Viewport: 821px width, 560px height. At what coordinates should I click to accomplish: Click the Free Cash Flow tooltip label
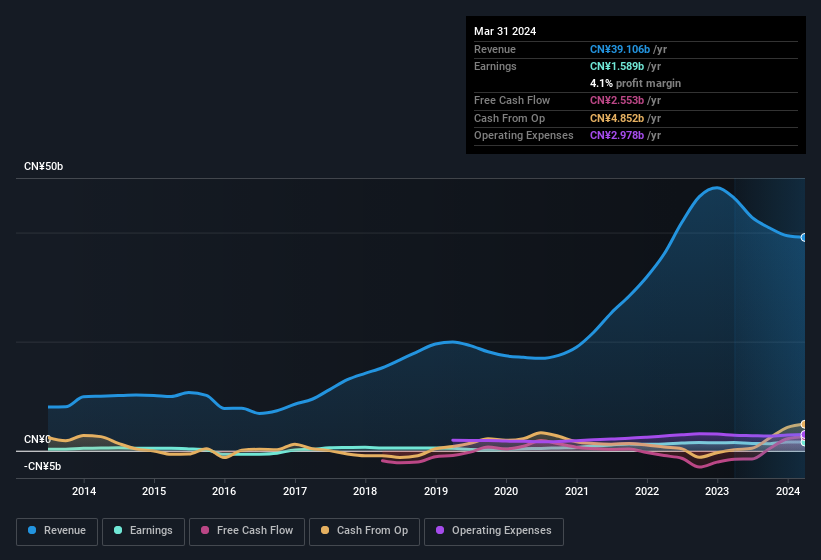(x=512, y=100)
